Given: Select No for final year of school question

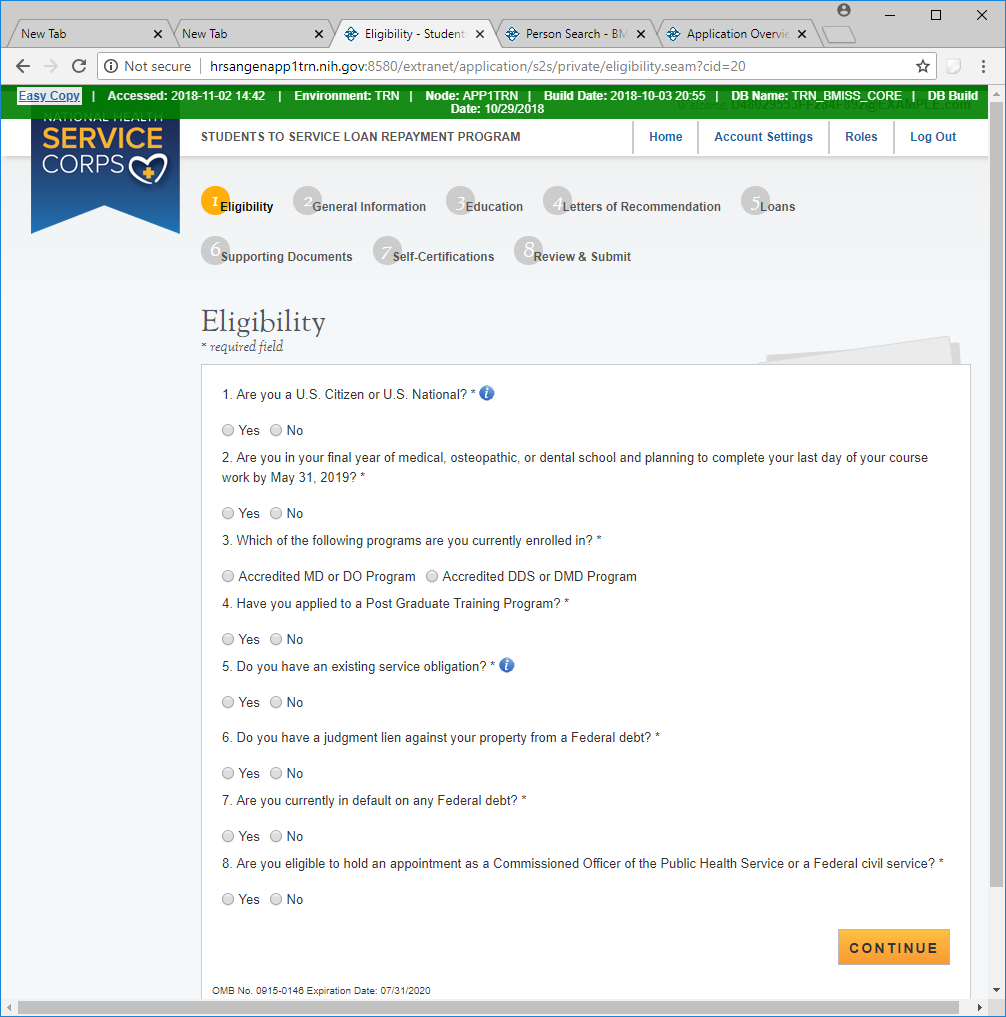Looking at the screenshot, I should point(276,513).
